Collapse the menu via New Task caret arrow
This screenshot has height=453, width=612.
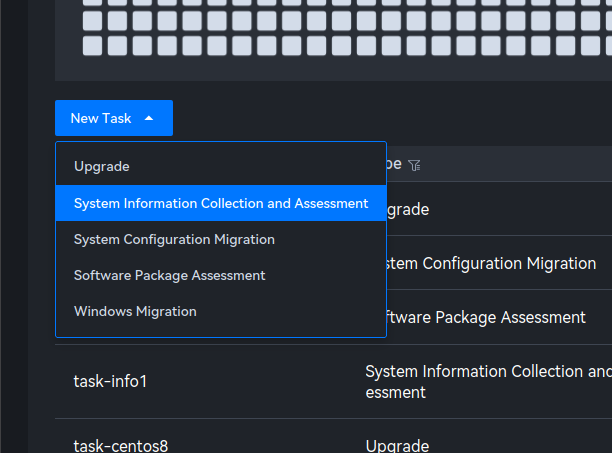pos(149,118)
